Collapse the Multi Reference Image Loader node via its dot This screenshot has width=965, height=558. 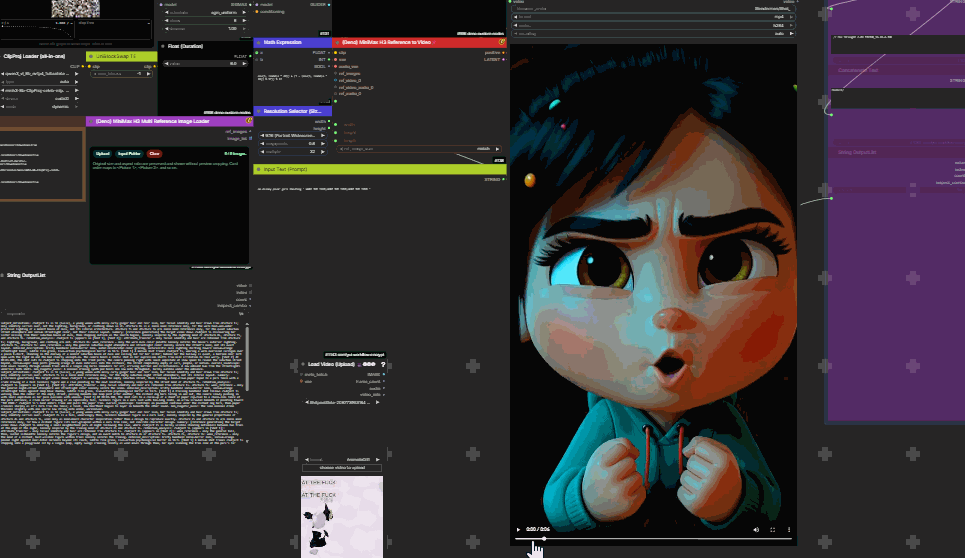tap(91, 121)
